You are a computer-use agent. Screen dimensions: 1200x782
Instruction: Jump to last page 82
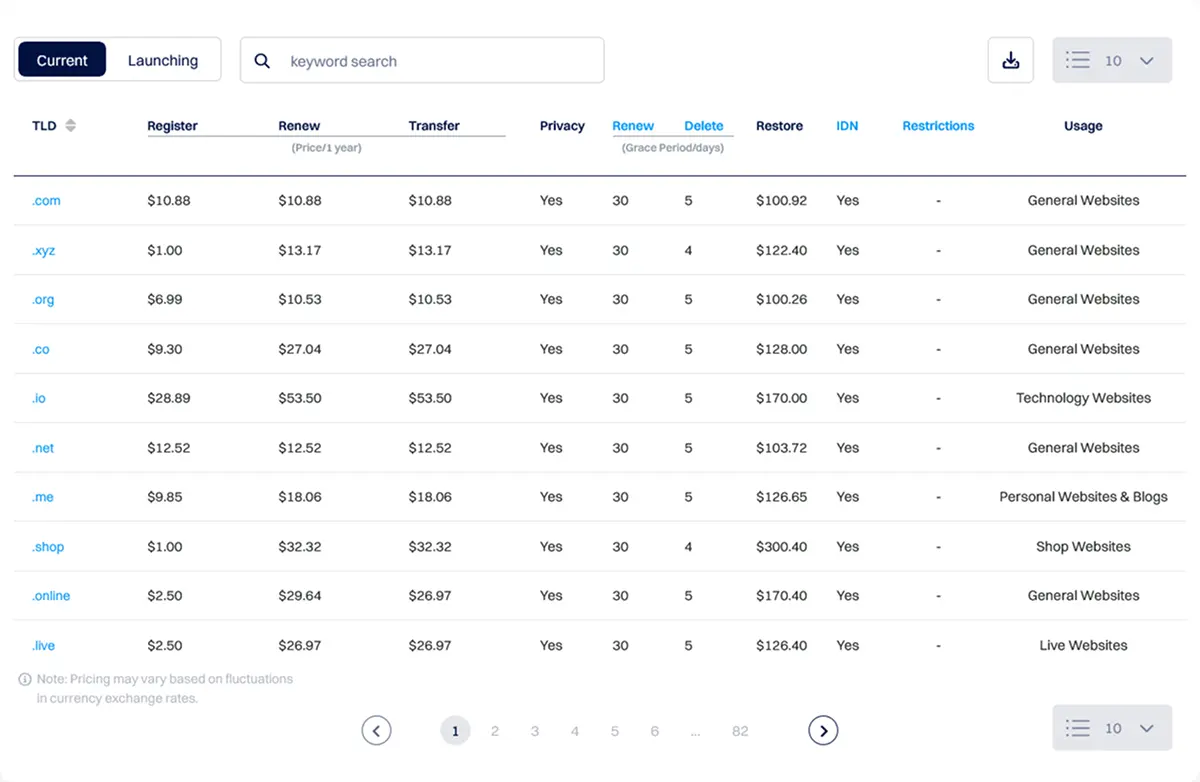click(x=740, y=731)
